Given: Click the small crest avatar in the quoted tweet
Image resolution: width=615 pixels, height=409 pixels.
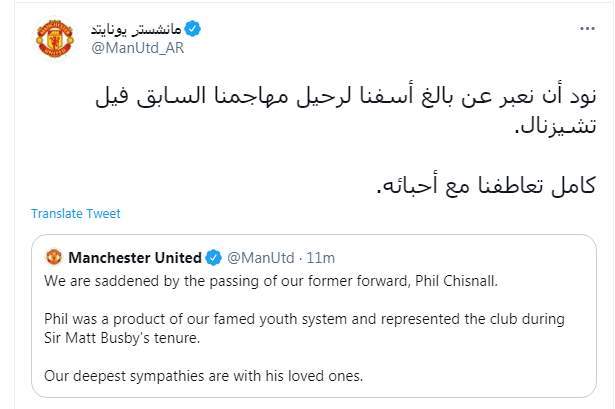Looking at the screenshot, I should [x=55, y=258].
